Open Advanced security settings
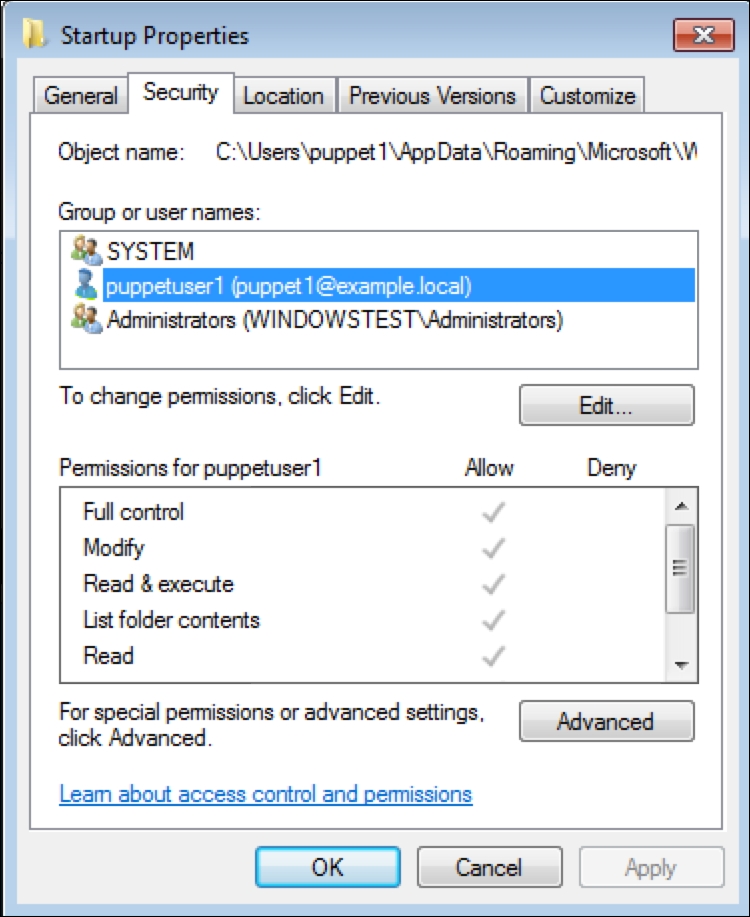The width and height of the screenshot is (750, 917). click(605, 721)
